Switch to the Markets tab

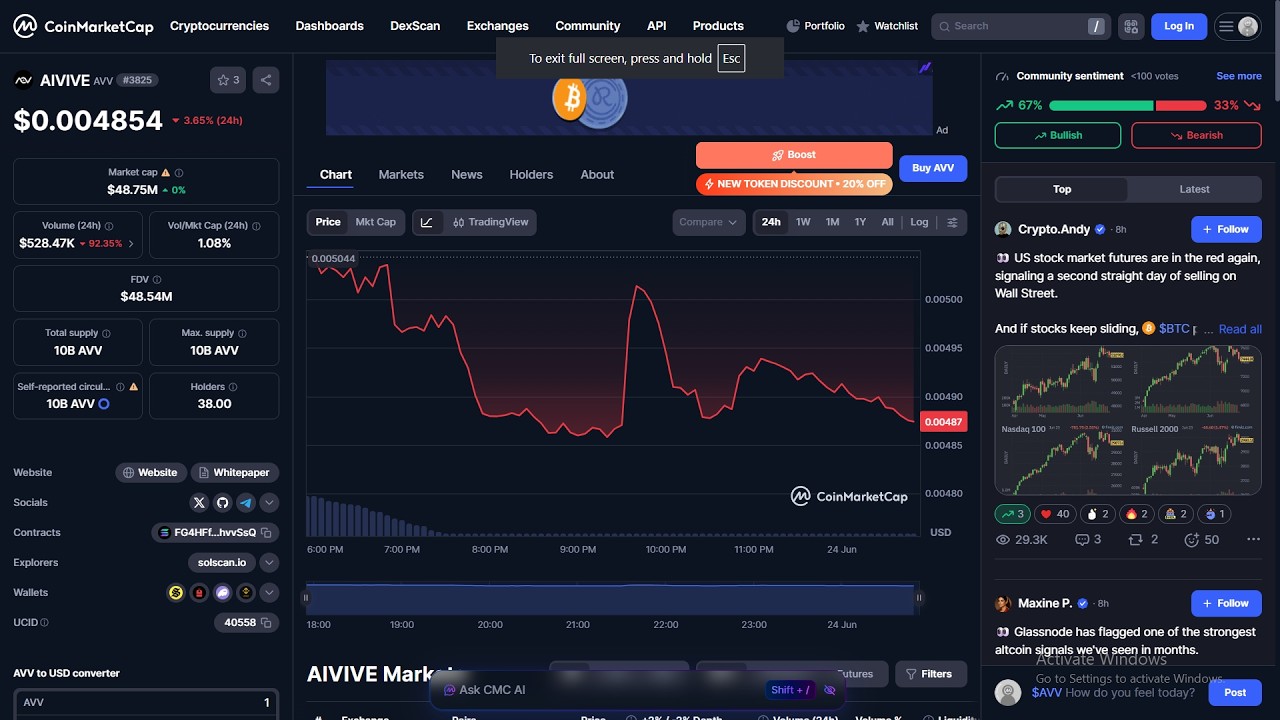[x=401, y=174]
